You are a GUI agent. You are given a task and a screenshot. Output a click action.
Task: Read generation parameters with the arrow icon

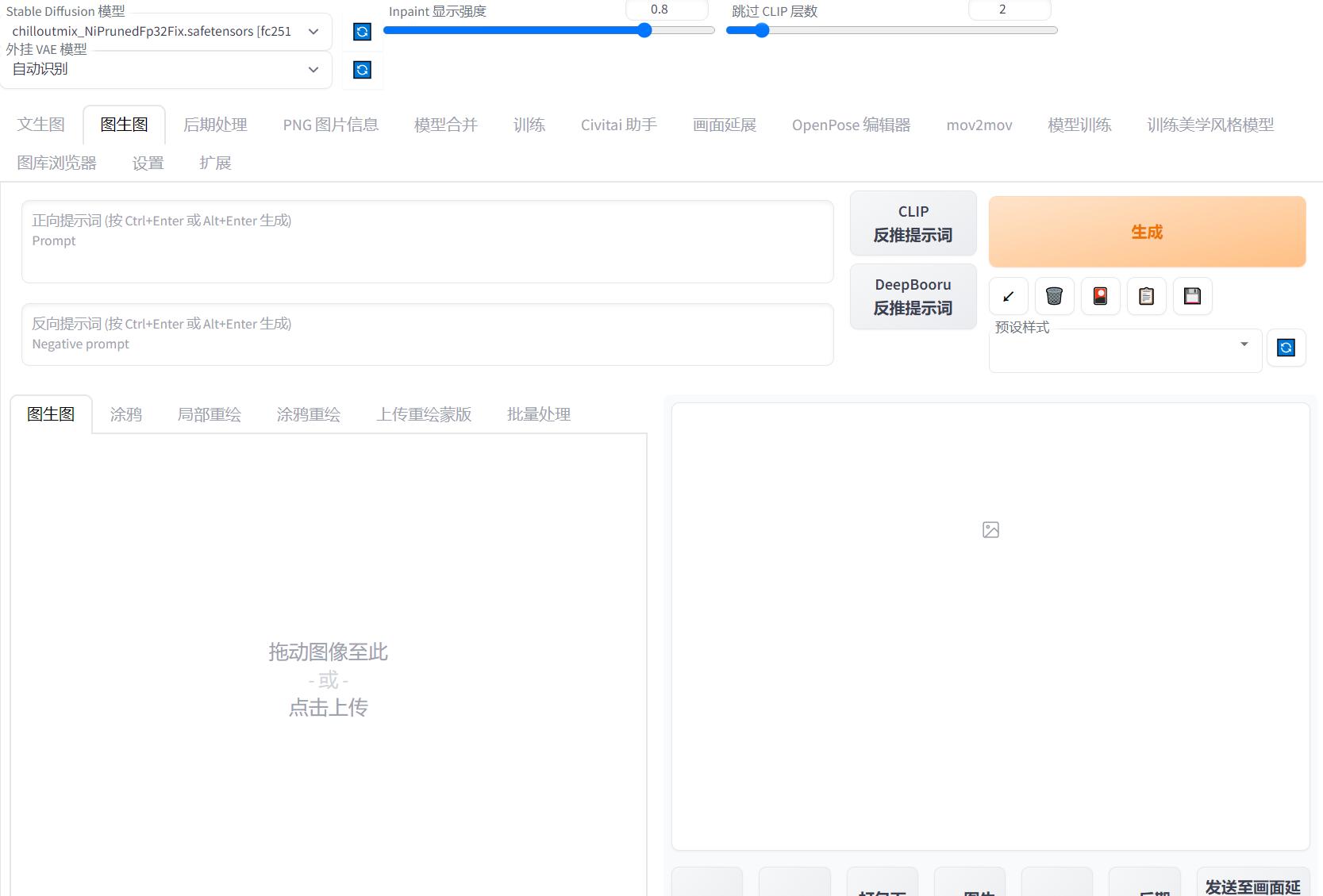coord(1008,296)
